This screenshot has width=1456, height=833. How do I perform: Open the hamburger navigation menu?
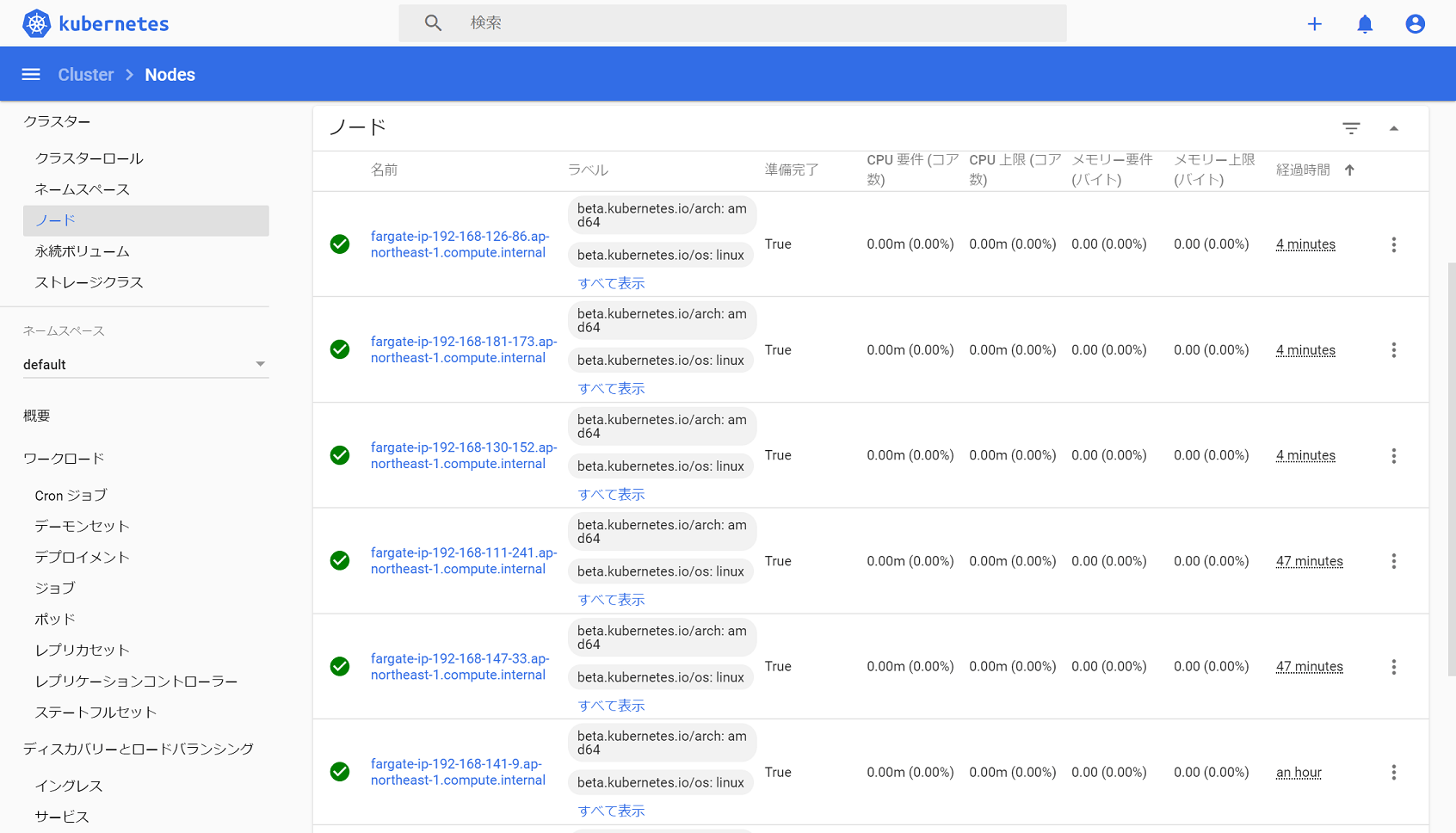coord(31,74)
